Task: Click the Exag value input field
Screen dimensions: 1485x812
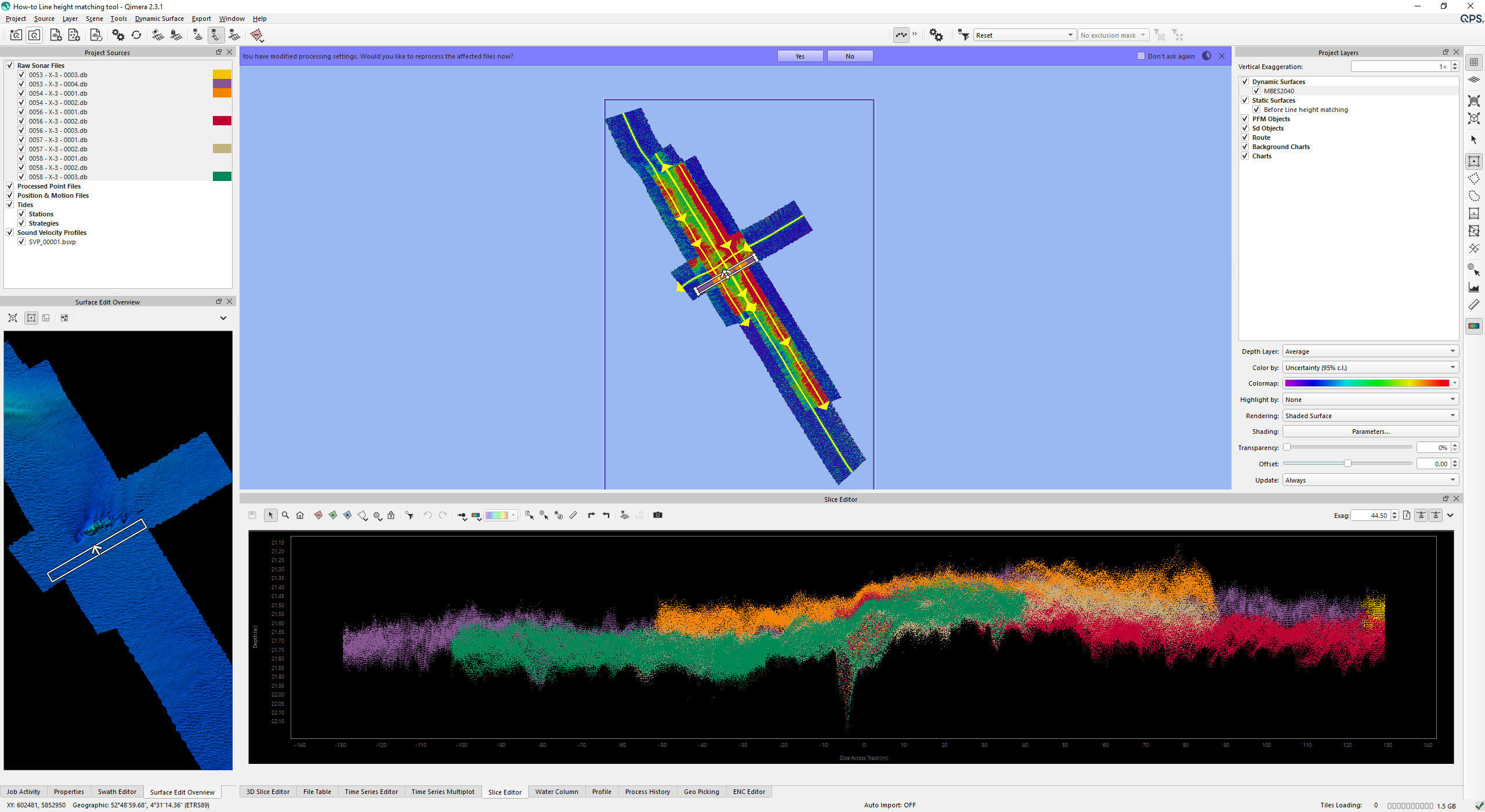Action: [1371, 516]
